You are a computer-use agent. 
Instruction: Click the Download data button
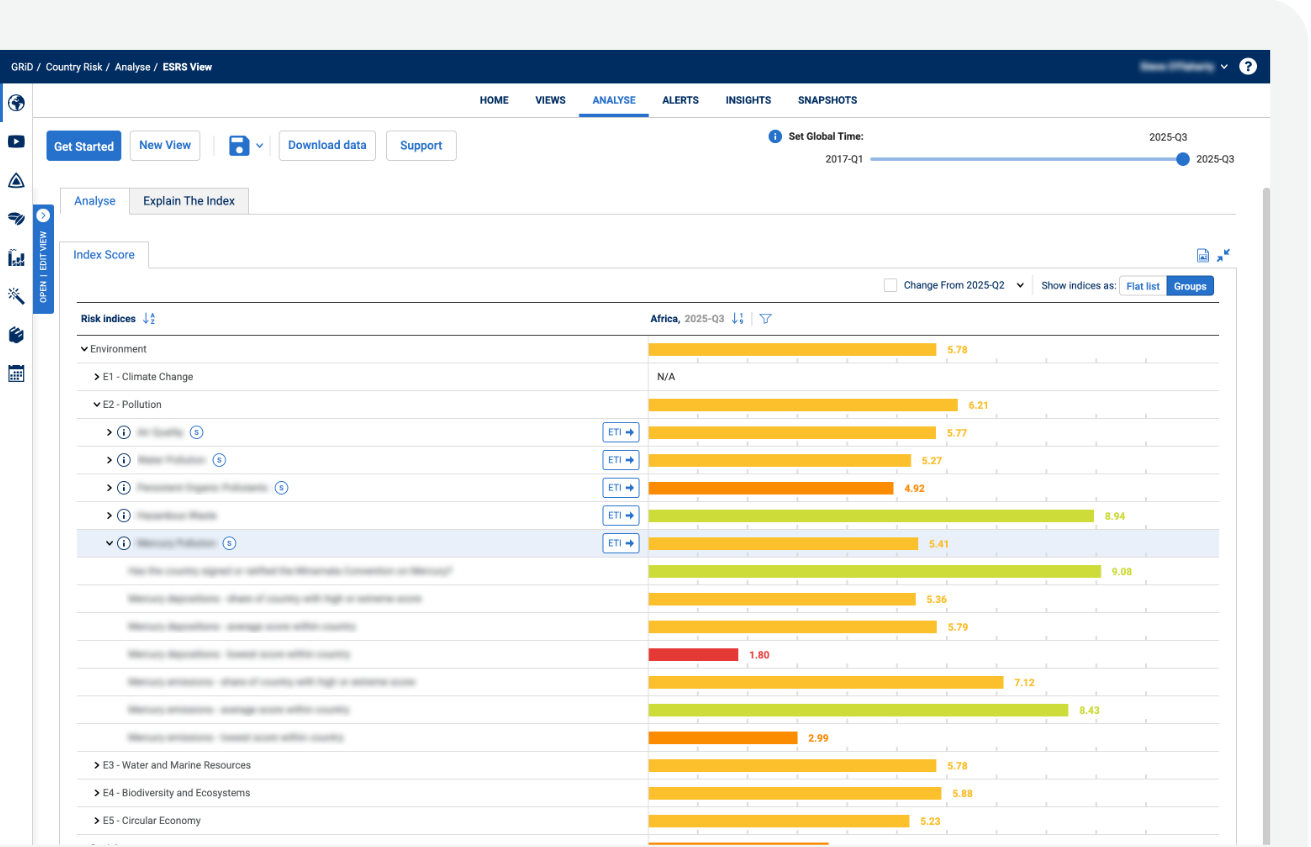326,145
